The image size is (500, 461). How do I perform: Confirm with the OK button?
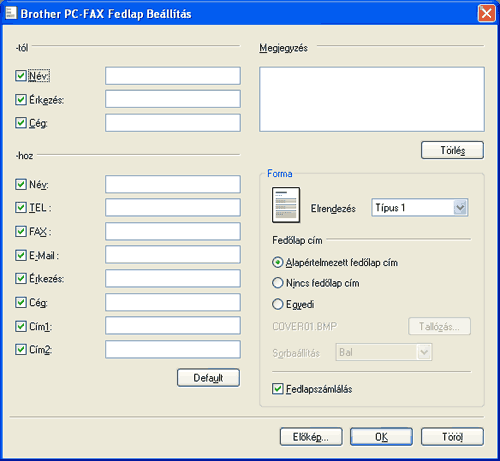(x=381, y=437)
